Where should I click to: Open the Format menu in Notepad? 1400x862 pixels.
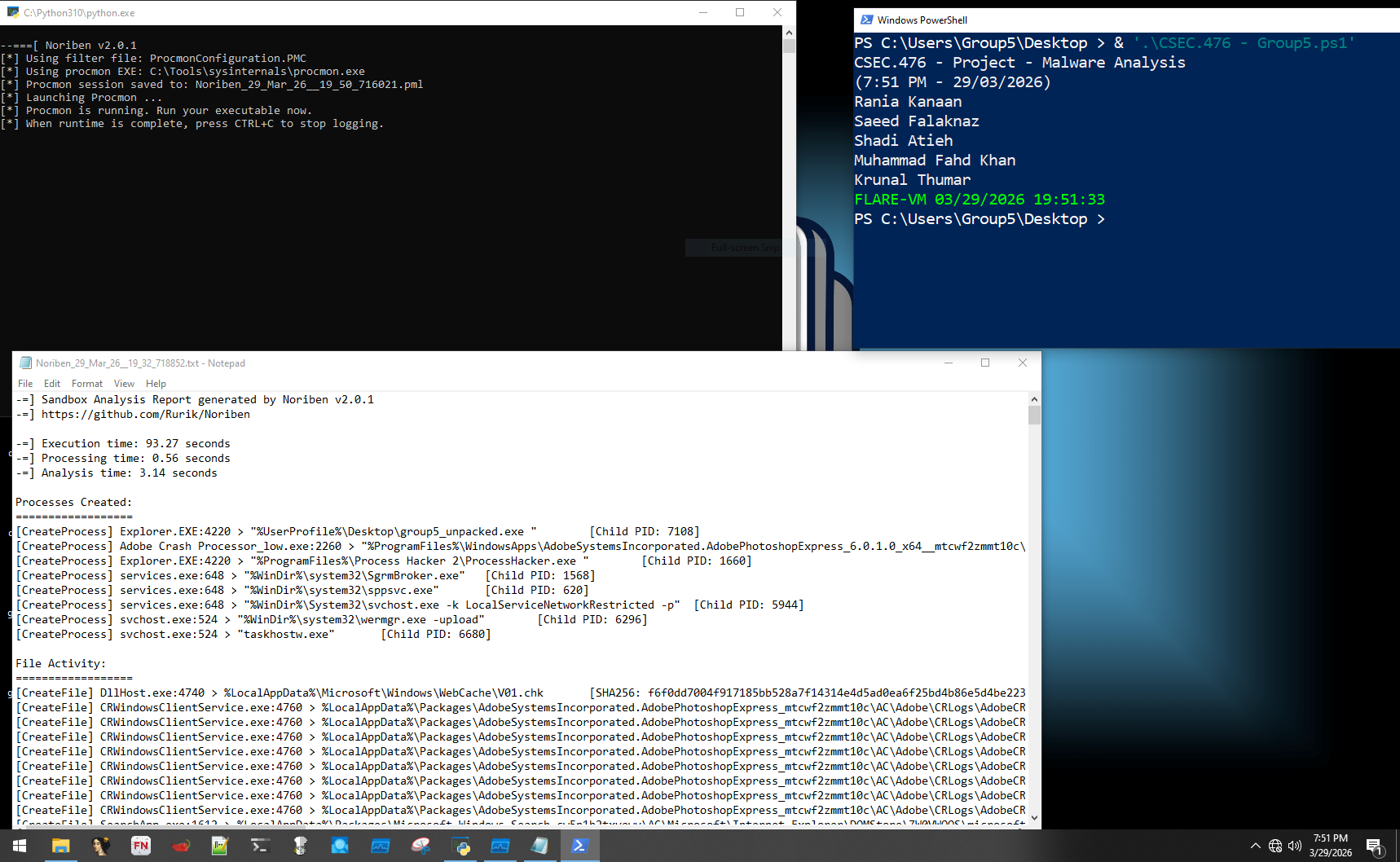pyautogui.click(x=87, y=383)
